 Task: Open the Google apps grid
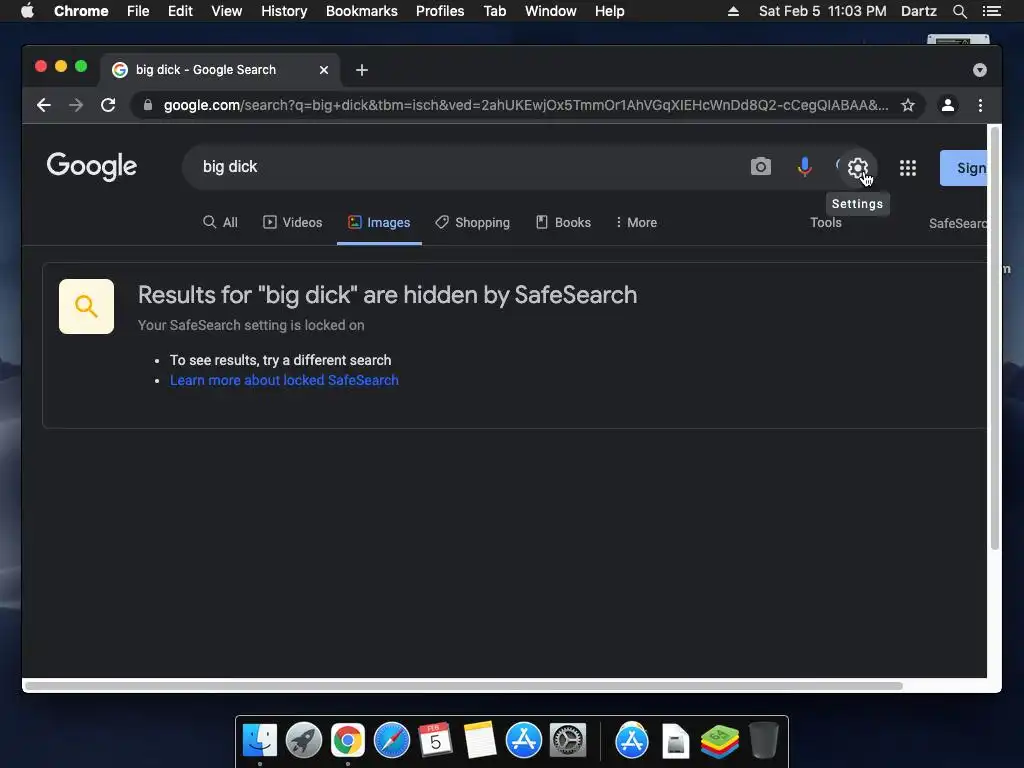click(908, 168)
